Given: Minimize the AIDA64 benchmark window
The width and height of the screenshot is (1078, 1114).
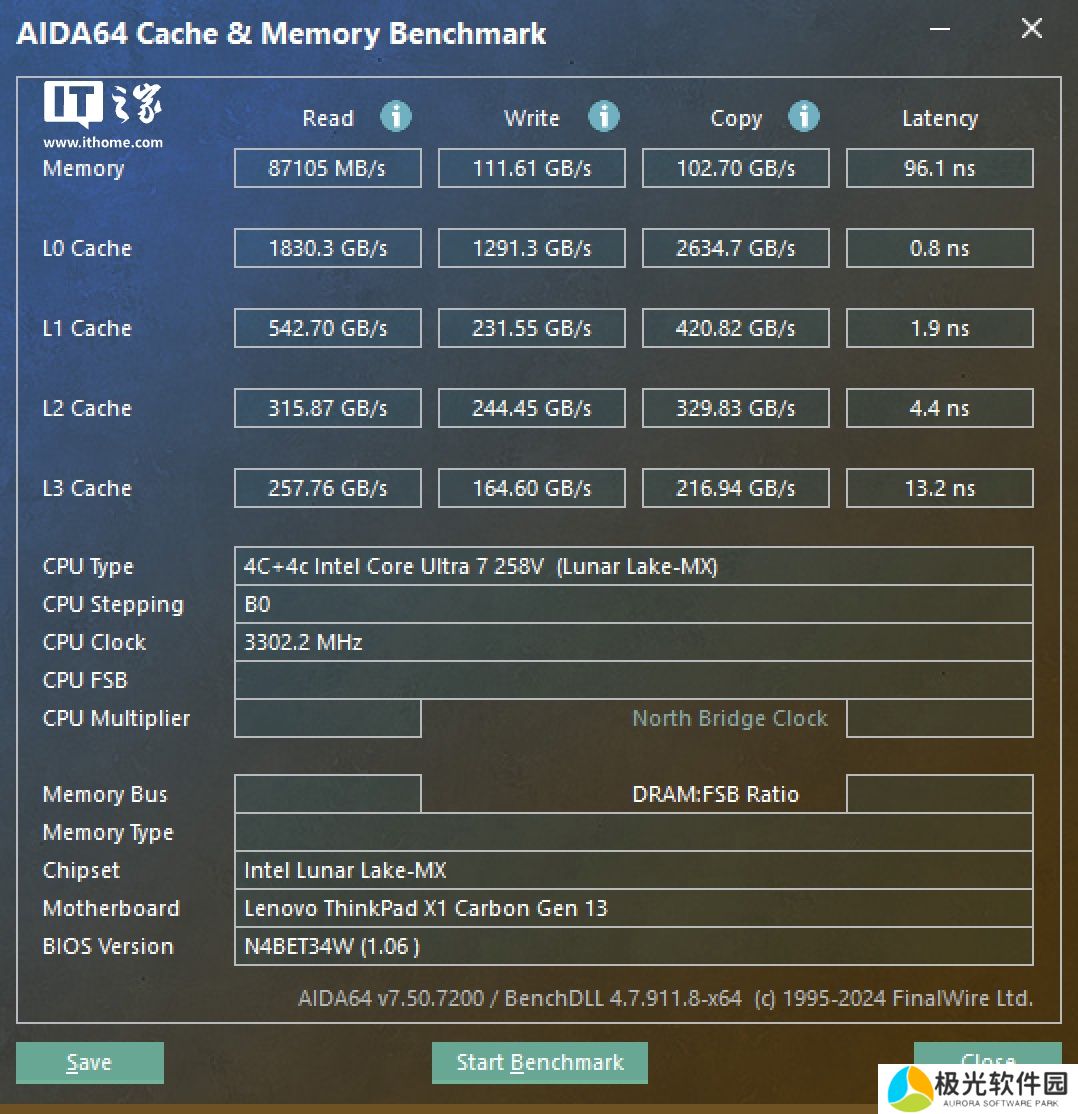Looking at the screenshot, I should pyautogui.click(x=940, y=29).
